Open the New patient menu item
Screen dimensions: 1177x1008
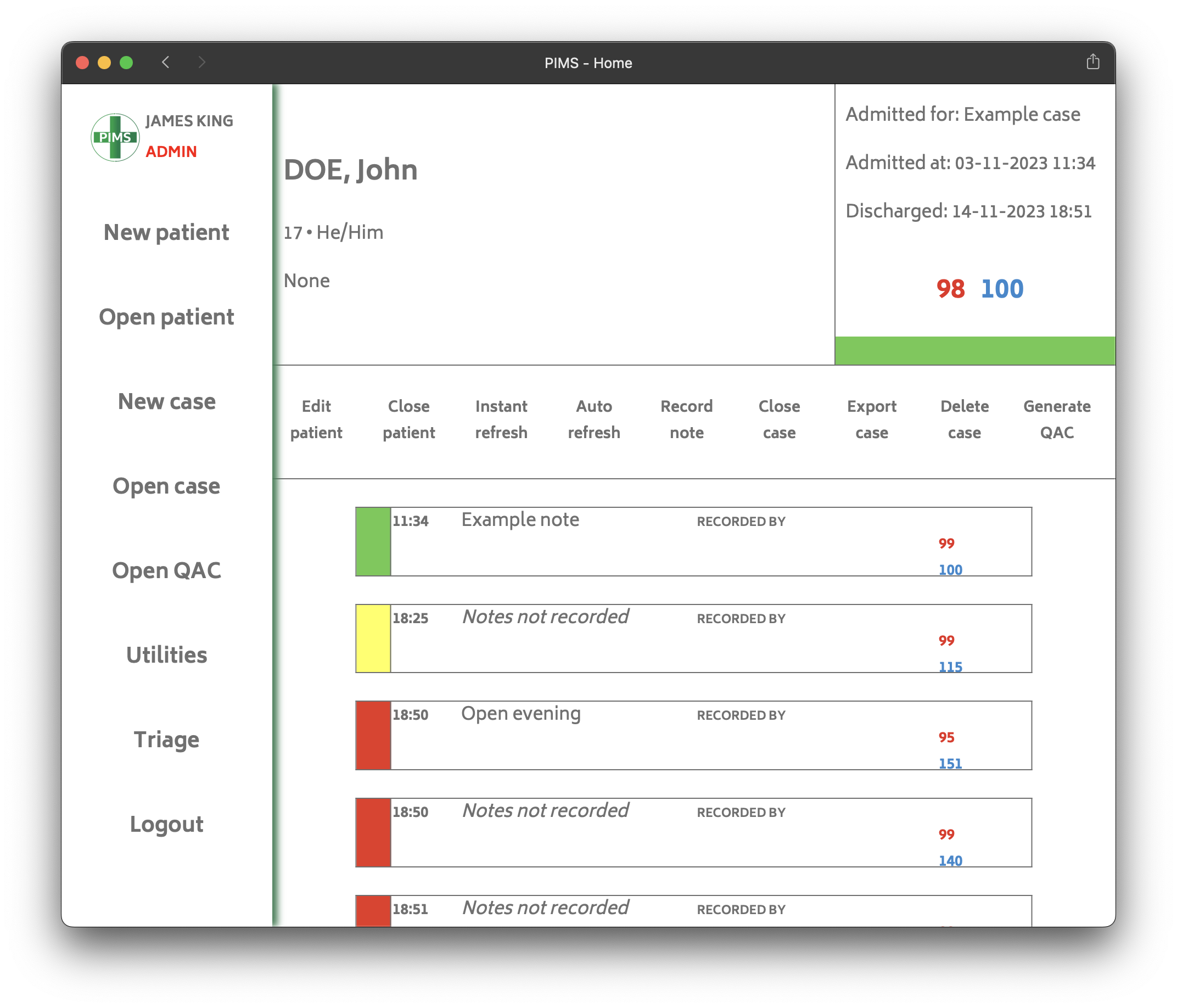click(166, 232)
